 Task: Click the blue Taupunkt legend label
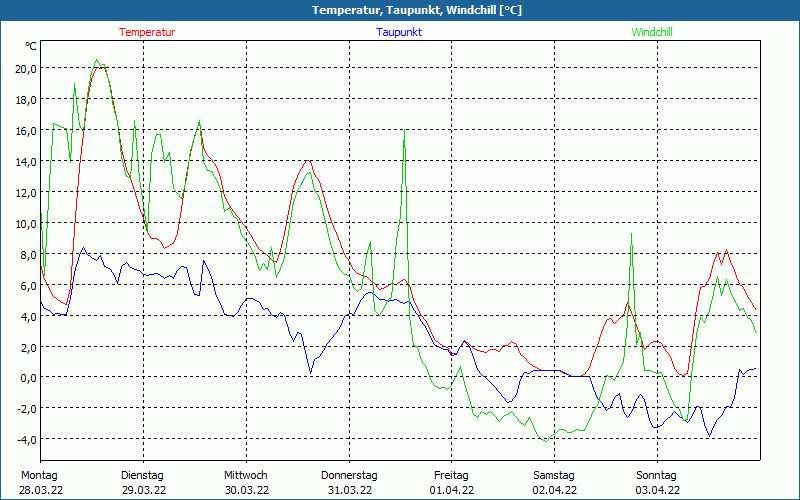point(399,32)
